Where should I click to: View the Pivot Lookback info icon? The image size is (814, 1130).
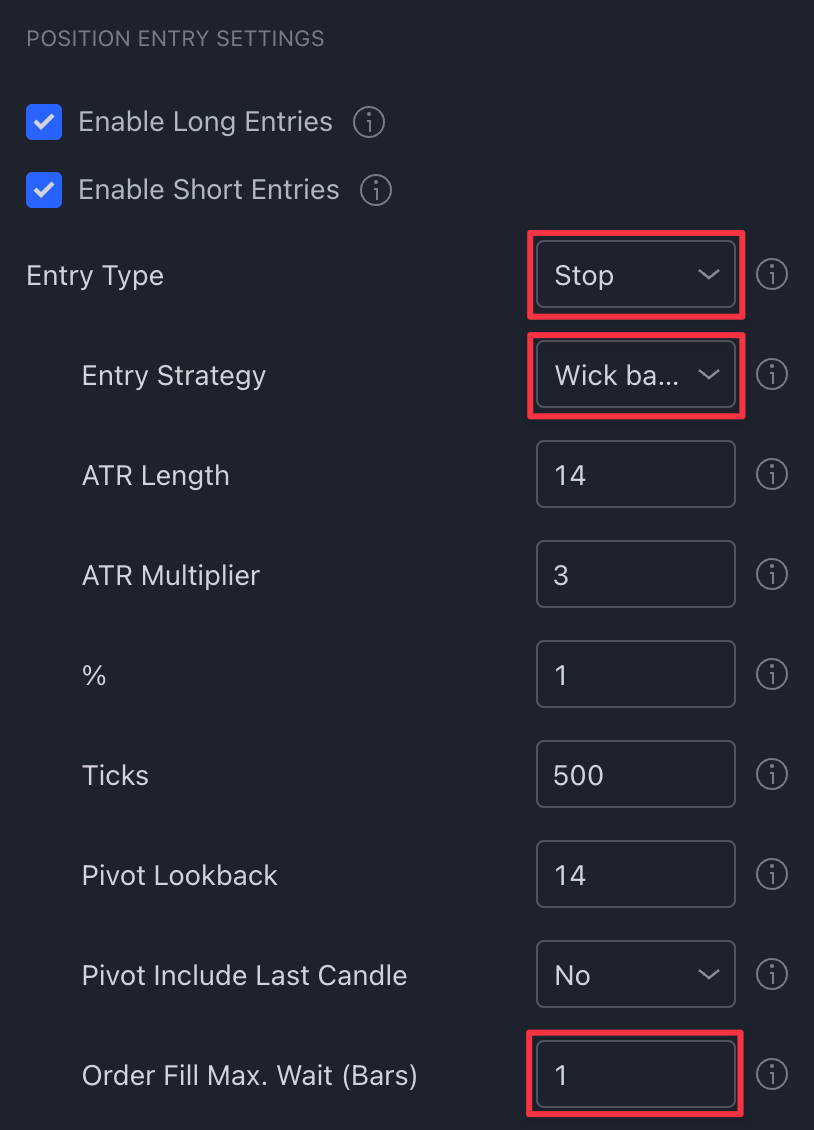click(x=771, y=874)
